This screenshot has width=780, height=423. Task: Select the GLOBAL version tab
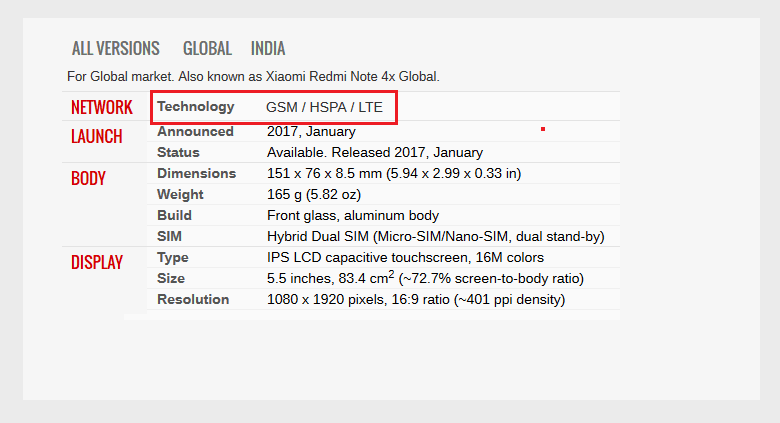coord(207,49)
